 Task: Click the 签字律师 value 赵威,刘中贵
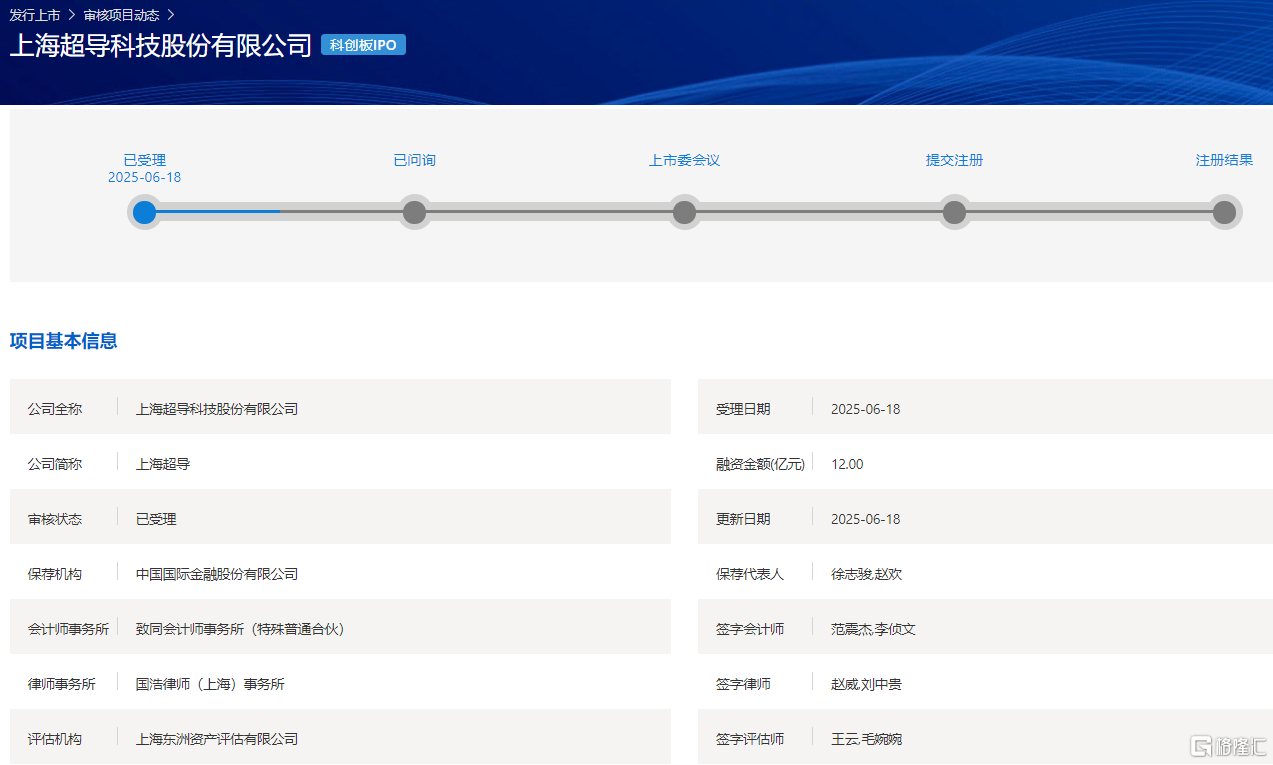click(x=867, y=684)
